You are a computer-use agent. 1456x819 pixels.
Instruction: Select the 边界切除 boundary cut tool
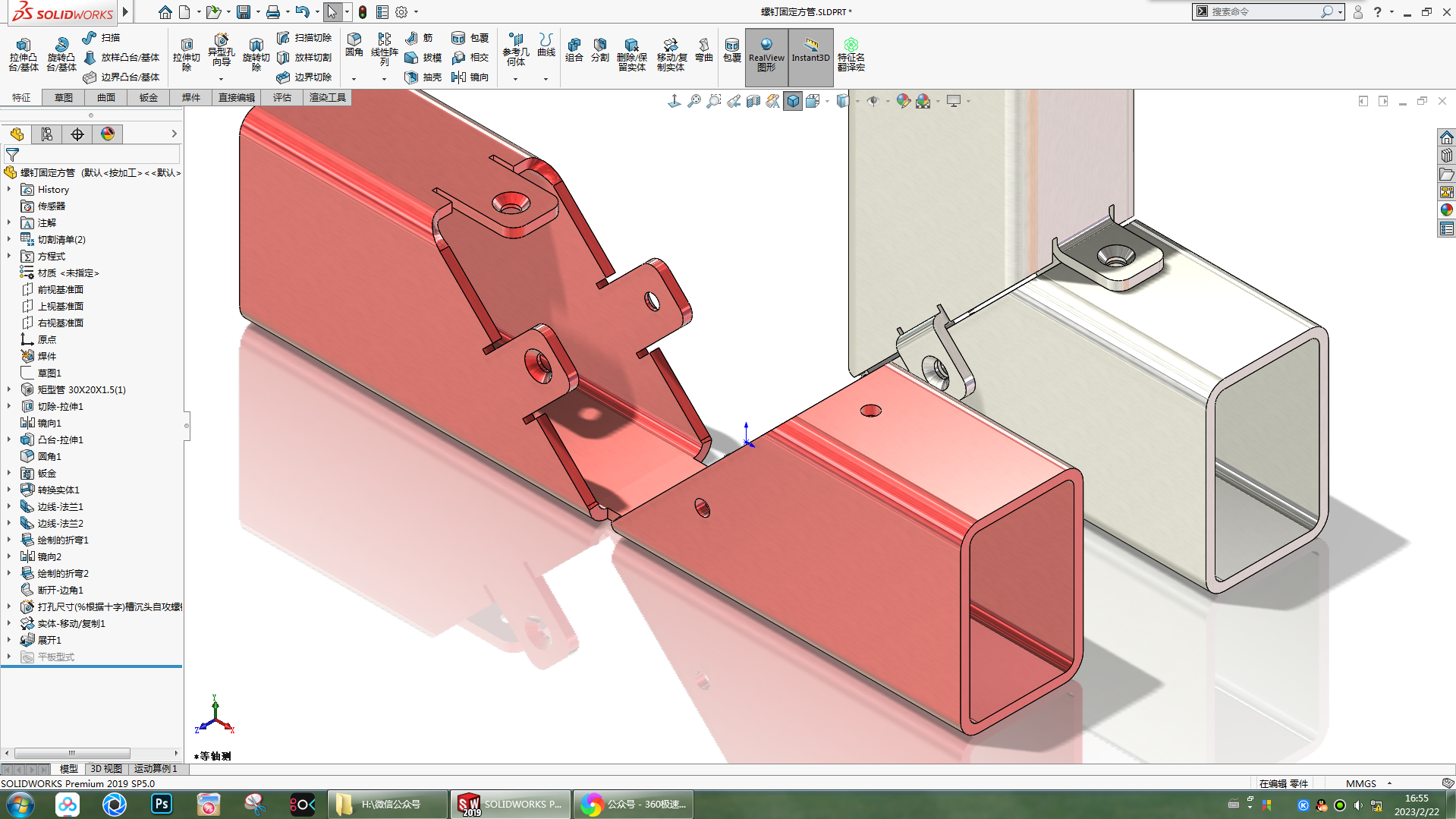point(303,77)
